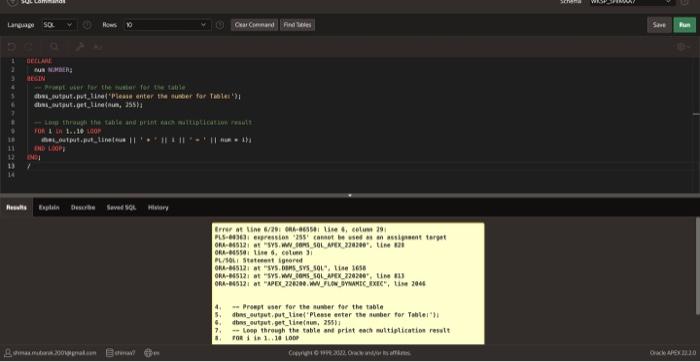The width and height of the screenshot is (700, 362).
Task: Redo the editor change
Action: click(28, 46)
